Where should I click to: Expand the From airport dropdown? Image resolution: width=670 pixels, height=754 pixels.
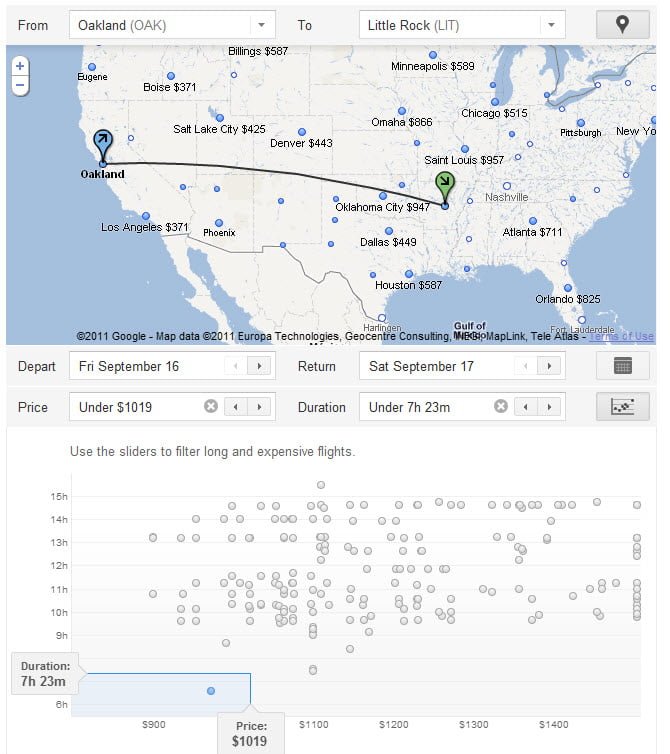261,25
